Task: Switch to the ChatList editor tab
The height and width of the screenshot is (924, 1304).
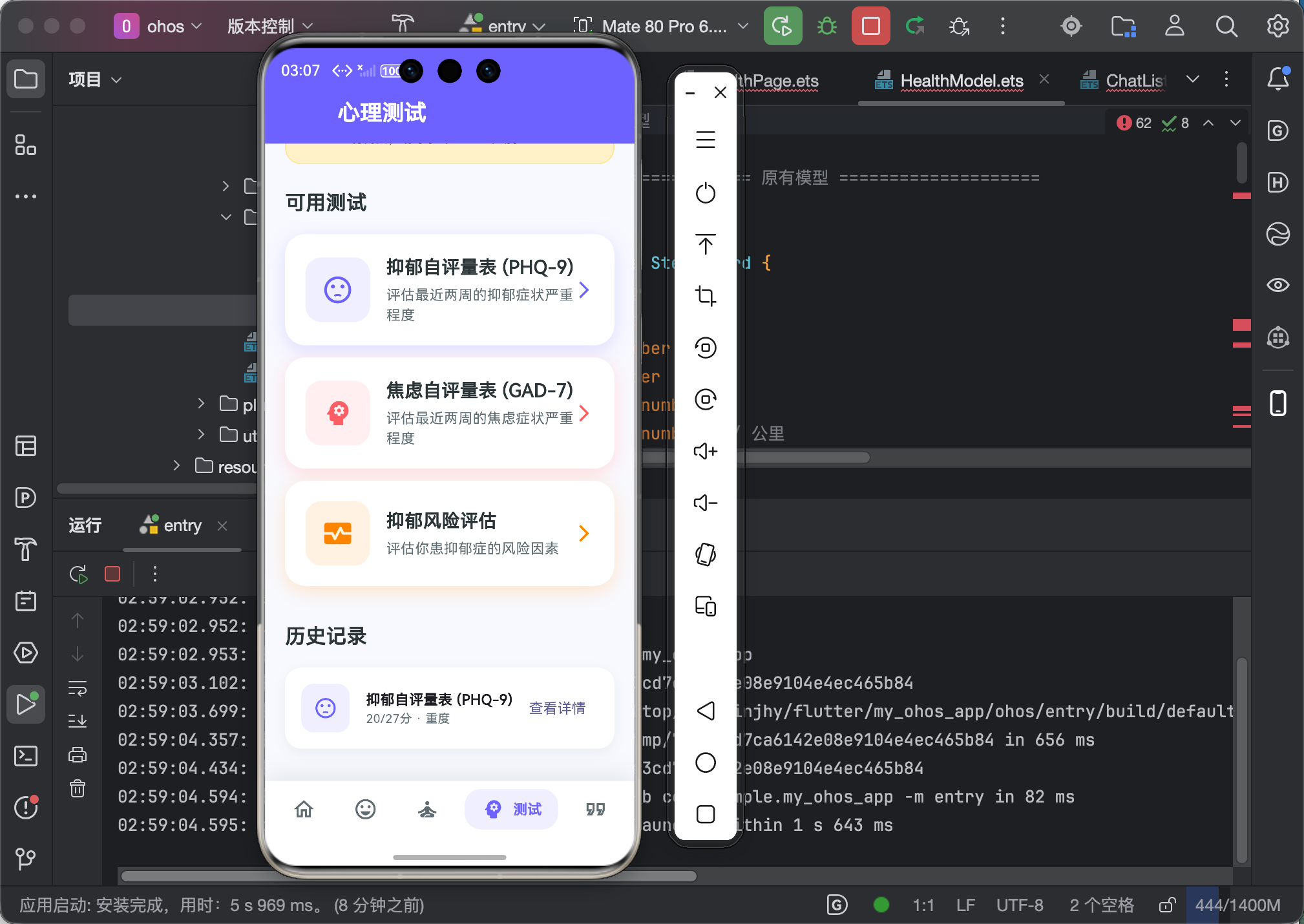Action: [x=1123, y=81]
